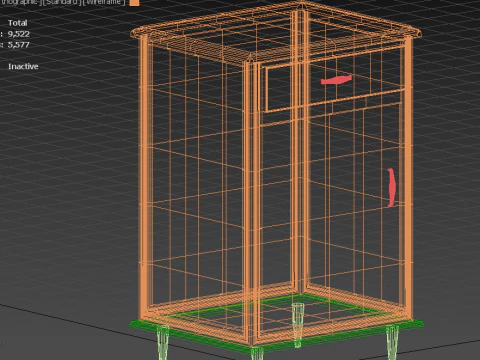Image resolution: width=480 pixels, height=360 pixels.
Task: Select the "Inactive" viewport status text
Action: point(23,66)
